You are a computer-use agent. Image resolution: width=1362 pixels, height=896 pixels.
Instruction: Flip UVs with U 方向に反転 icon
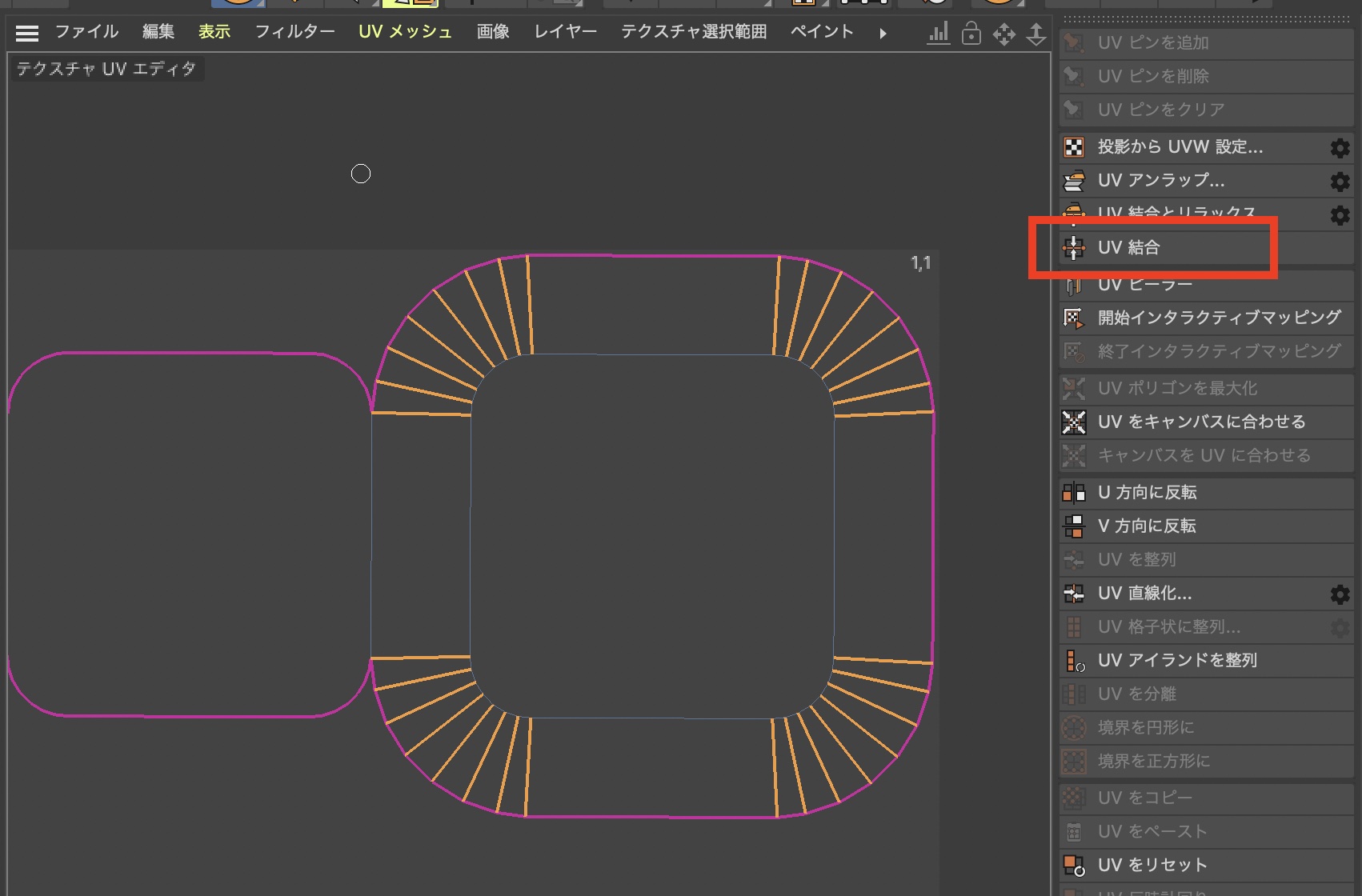1073,493
